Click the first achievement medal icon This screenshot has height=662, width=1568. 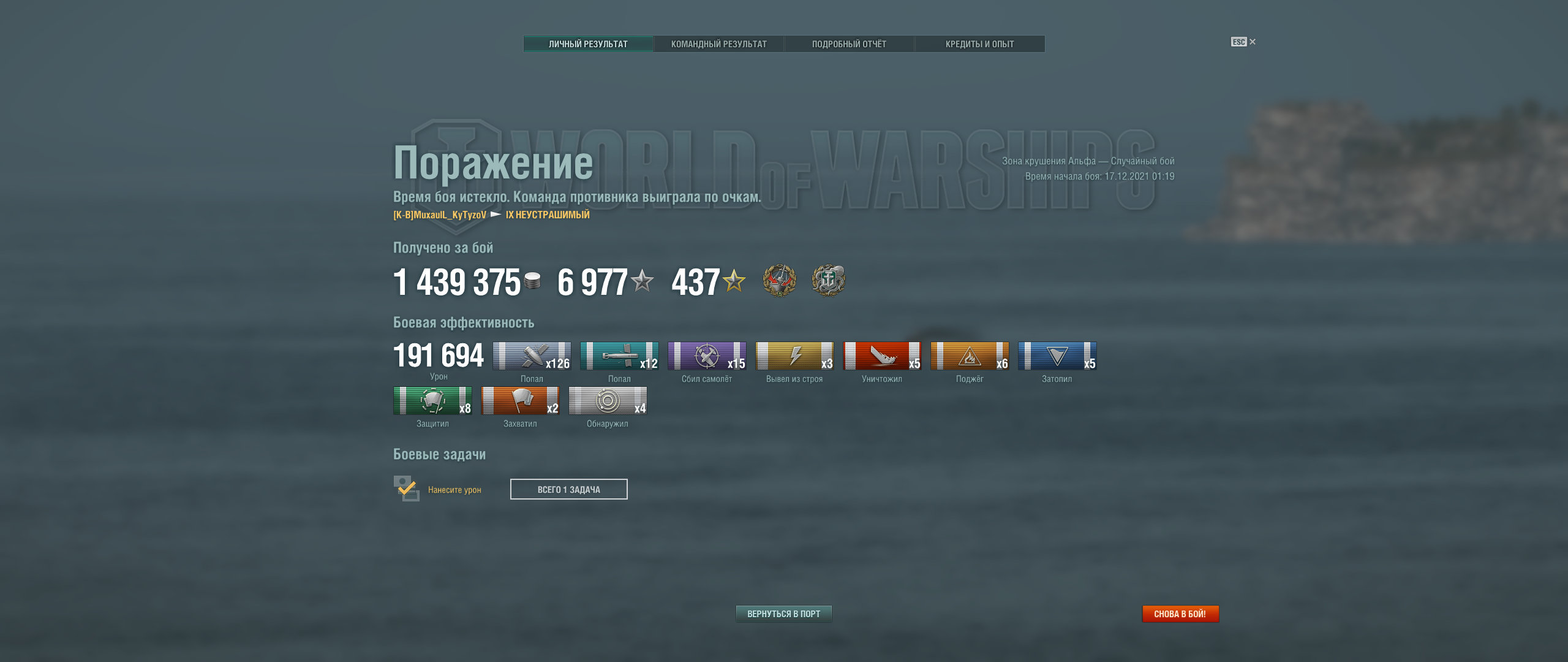point(779,281)
